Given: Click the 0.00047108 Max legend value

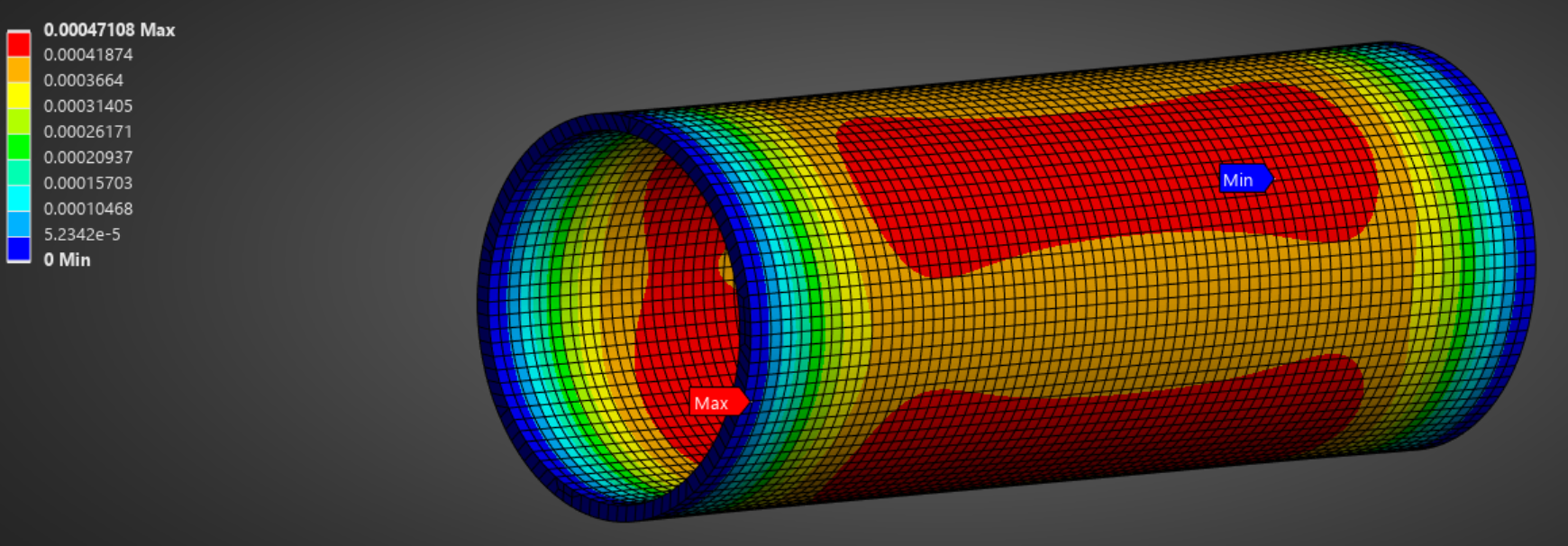Looking at the screenshot, I should point(109,30).
